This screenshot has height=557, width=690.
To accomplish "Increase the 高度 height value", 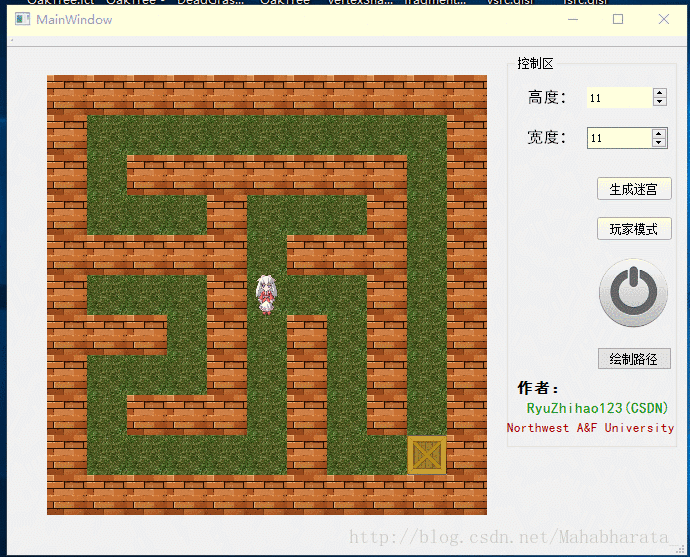I will point(659,93).
